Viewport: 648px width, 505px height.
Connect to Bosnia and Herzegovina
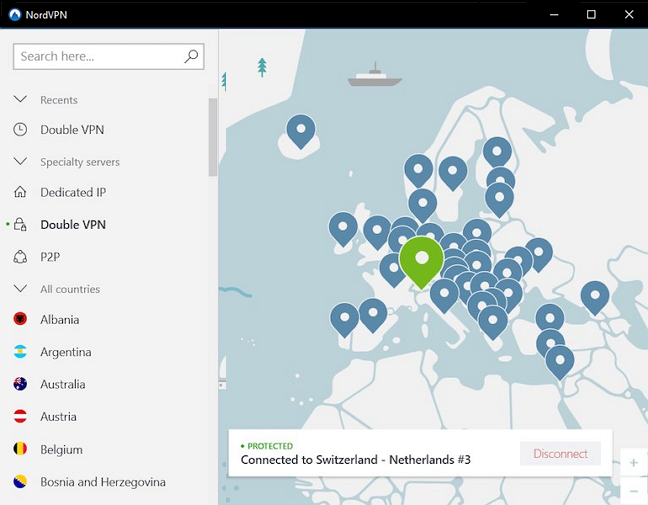coord(103,482)
